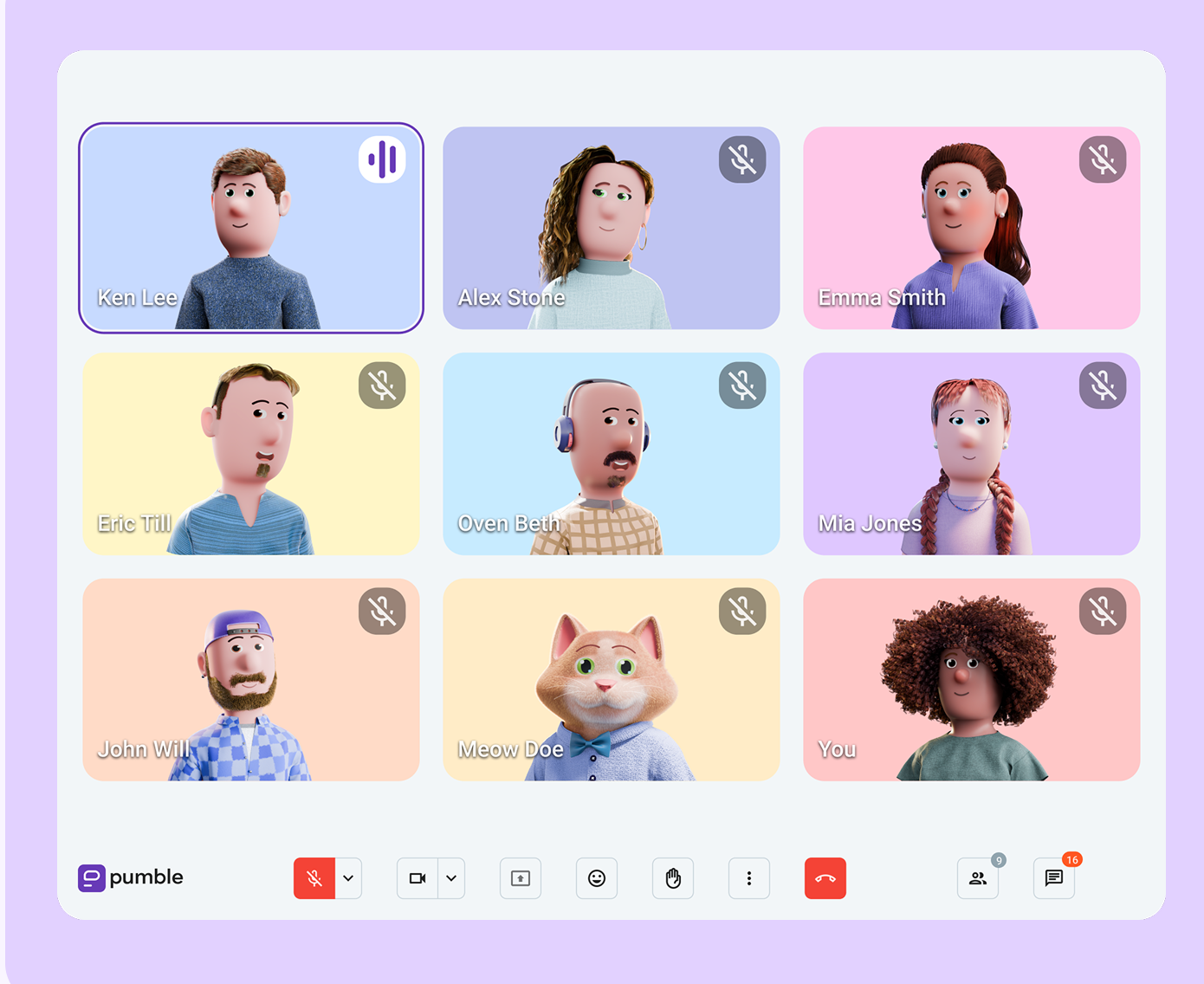The height and width of the screenshot is (984, 1204).
Task: Raise your hand
Action: (673, 877)
